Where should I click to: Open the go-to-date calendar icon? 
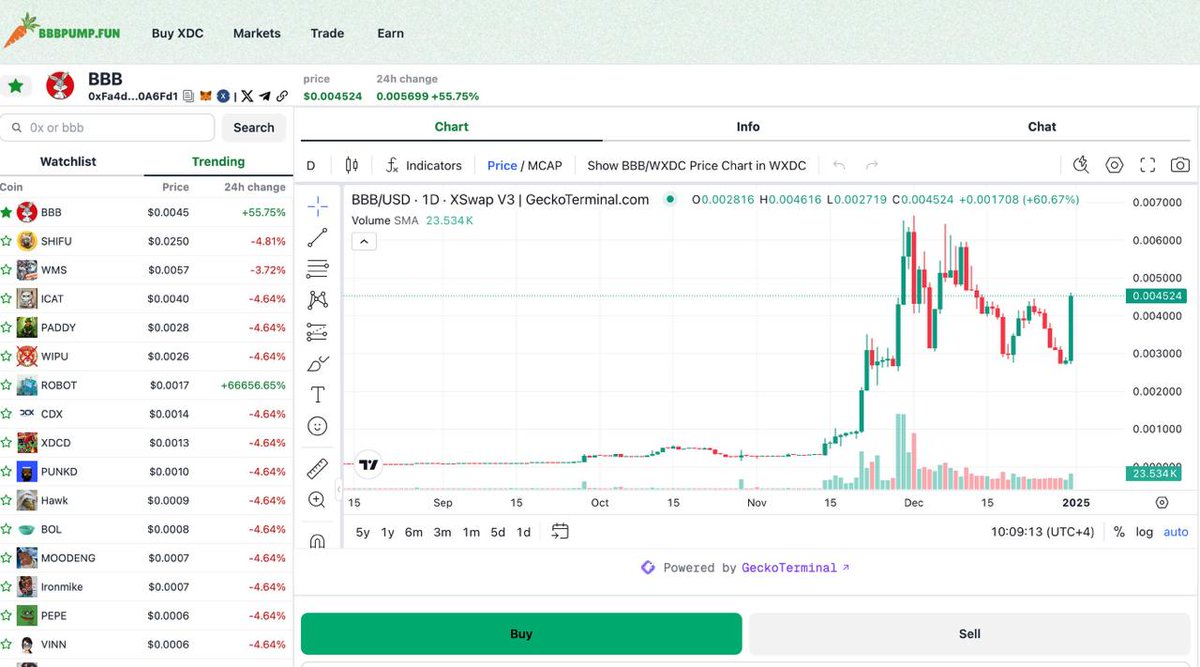560,532
